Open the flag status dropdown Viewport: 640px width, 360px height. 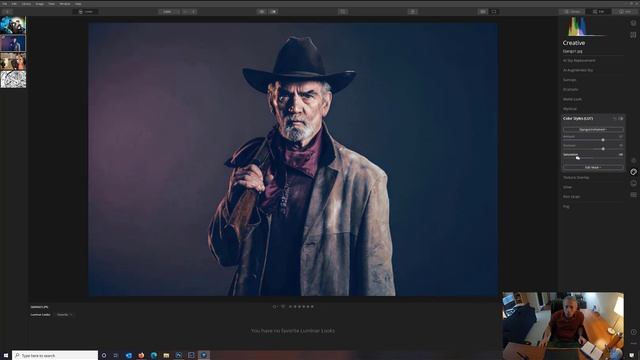275,307
